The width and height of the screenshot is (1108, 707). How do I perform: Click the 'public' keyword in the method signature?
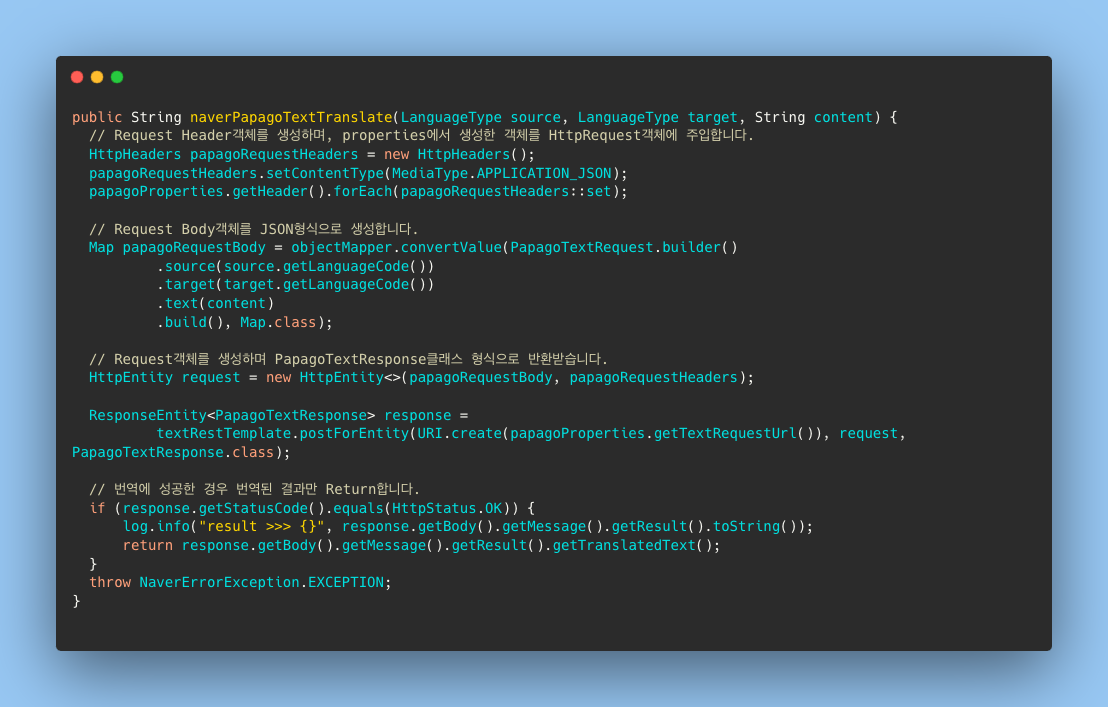pyautogui.click(x=97, y=117)
